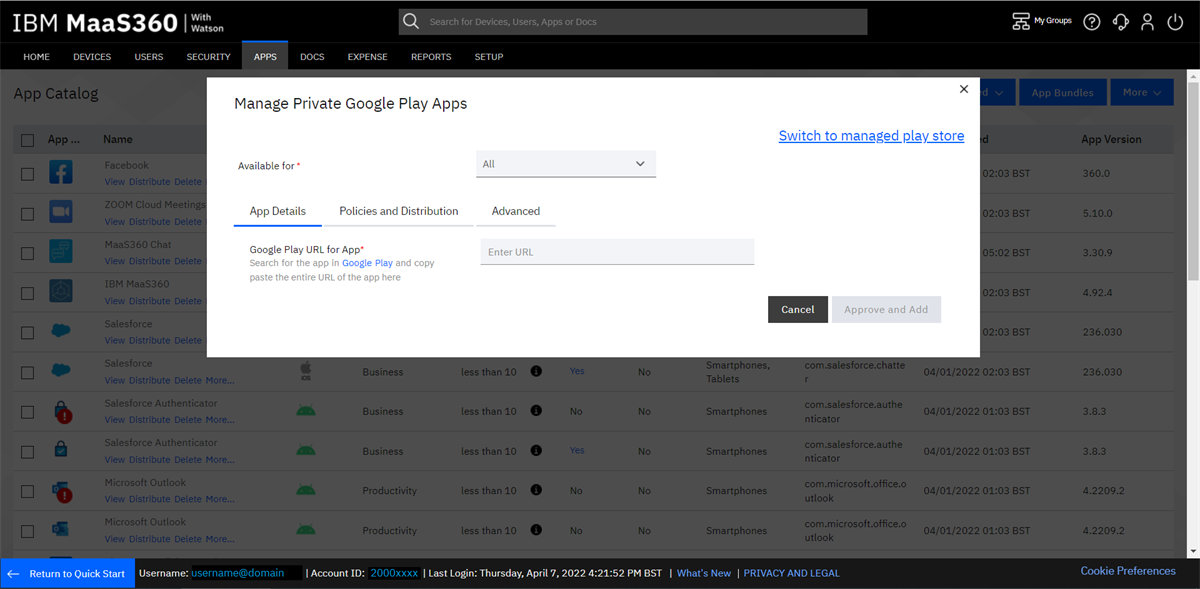Click the info icon in the Salesforce row
The width and height of the screenshot is (1200, 589).
click(536, 371)
